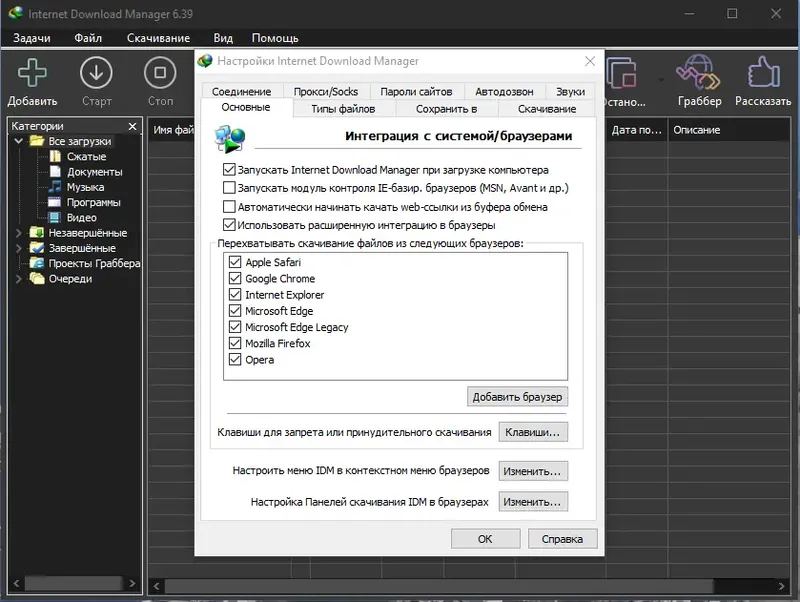Open the Помощь menu
This screenshot has width=800, height=602.
pos(275,38)
